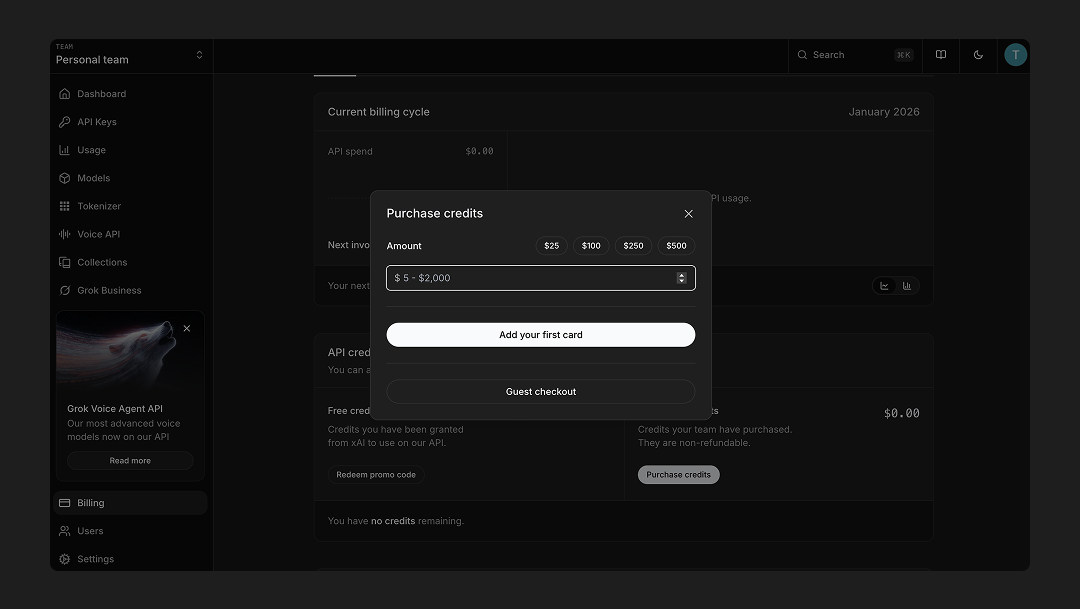Screen dimensions: 1080x609
Task: Select the $500 amount preset
Action: click(x=676, y=246)
